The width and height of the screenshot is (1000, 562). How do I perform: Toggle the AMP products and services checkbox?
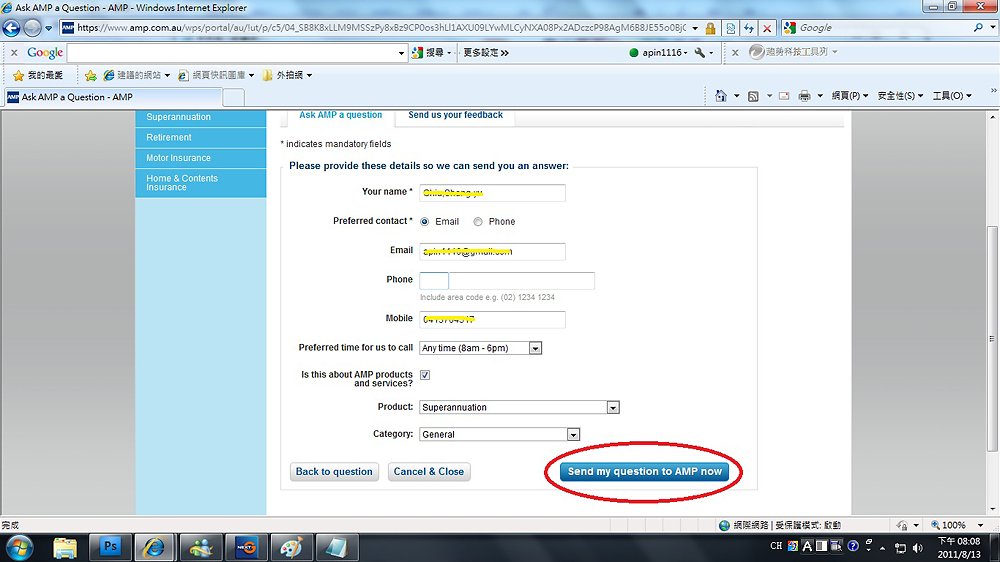click(x=425, y=375)
